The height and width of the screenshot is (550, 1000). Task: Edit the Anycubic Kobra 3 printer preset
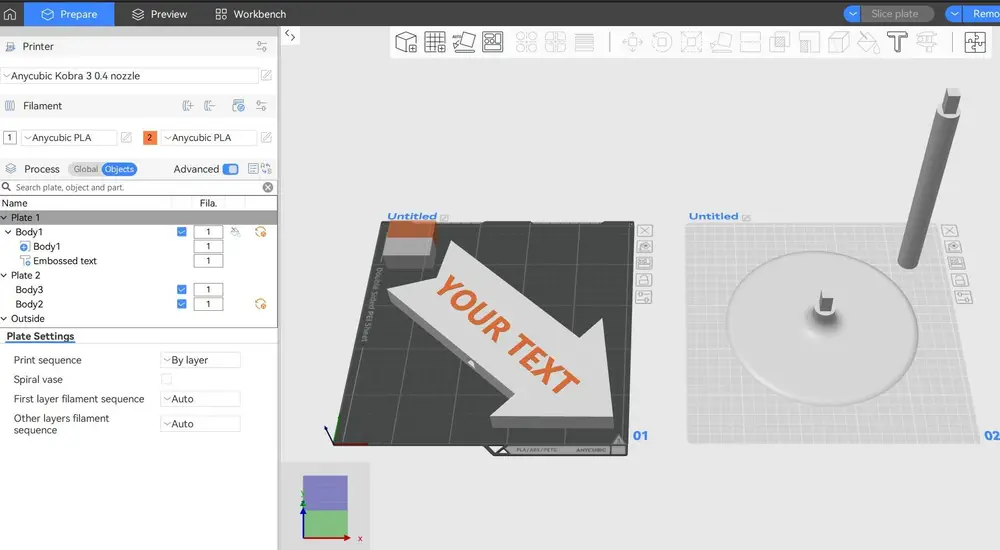tap(267, 75)
